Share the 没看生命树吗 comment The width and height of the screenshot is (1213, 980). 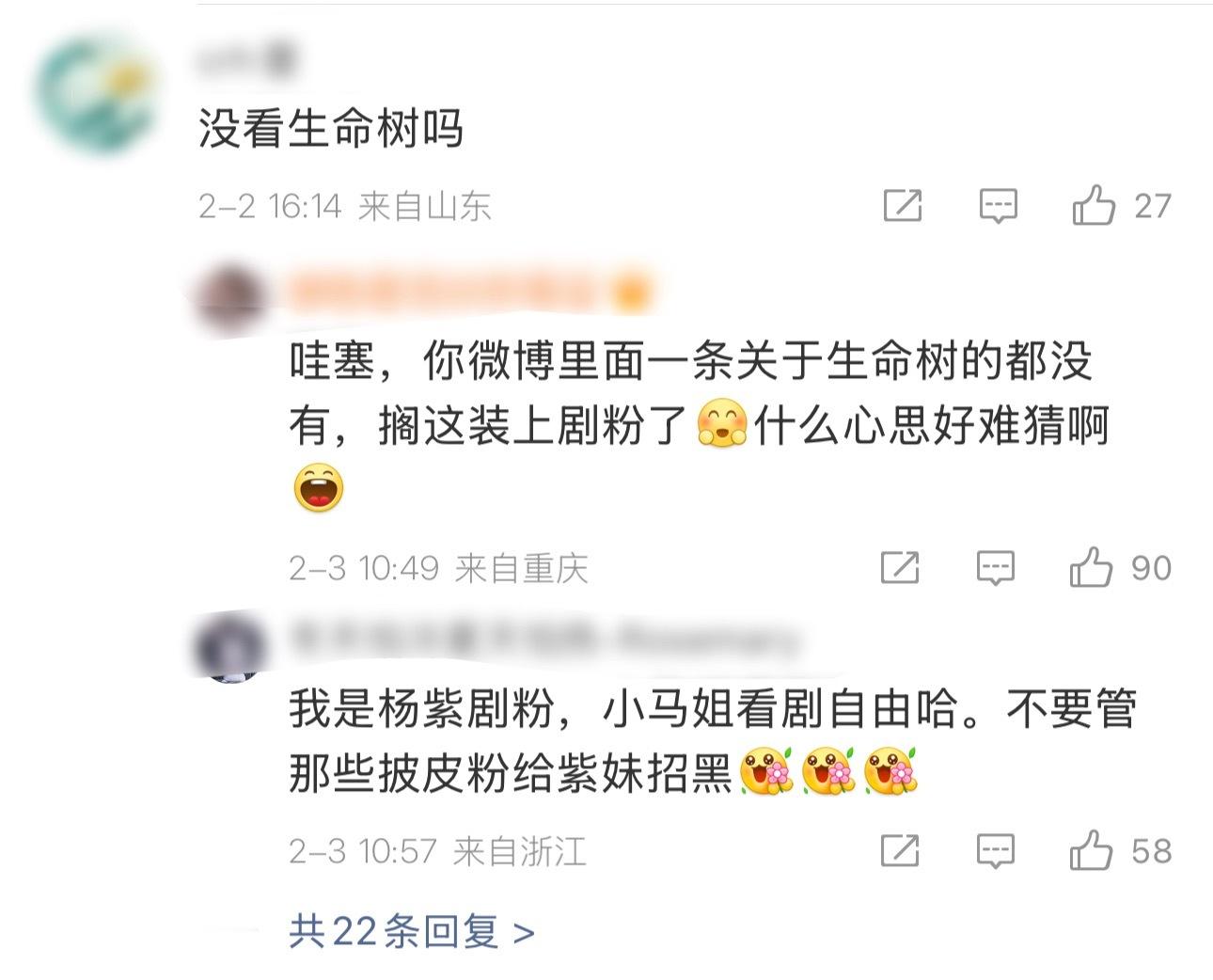(x=903, y=205)
